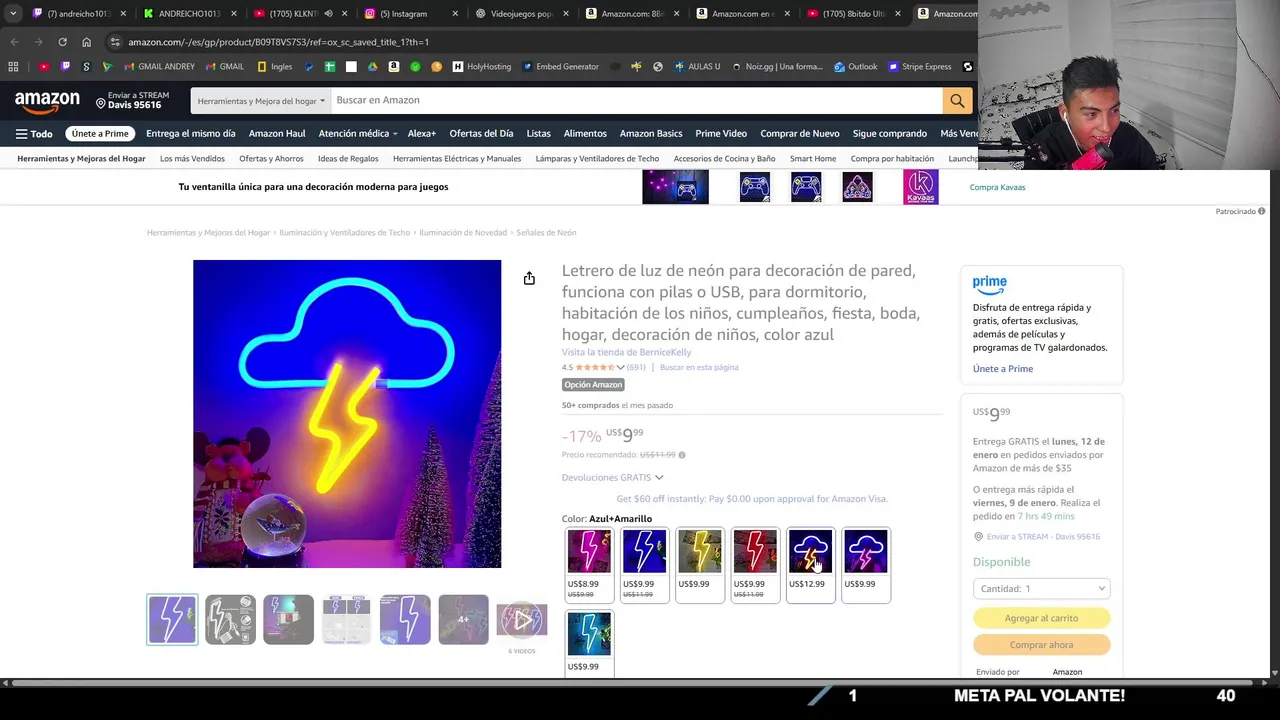Screen dimensions: 1280x720
Task: Play the product video thumbnail
Action: tap(522, 620)
